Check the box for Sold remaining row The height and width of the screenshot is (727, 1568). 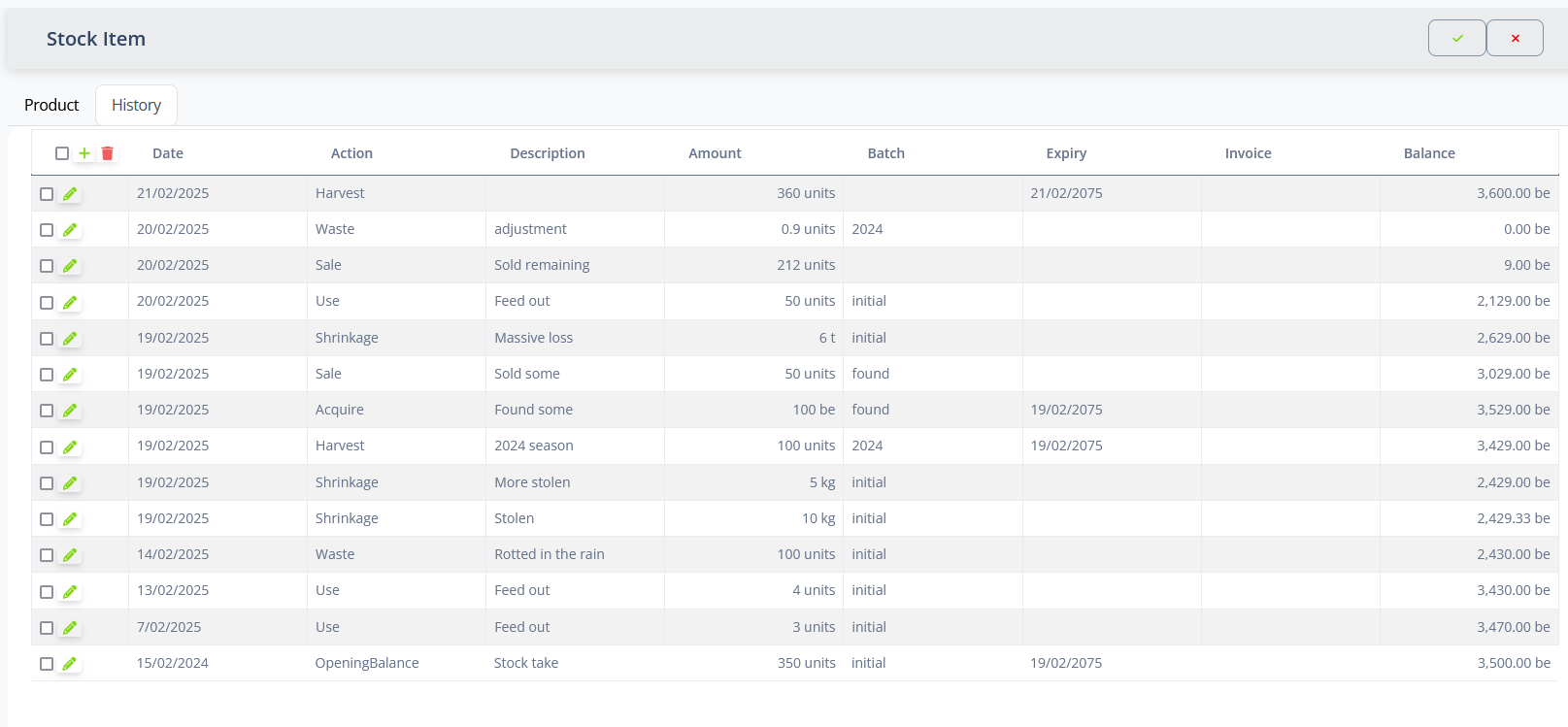[47, 266]
